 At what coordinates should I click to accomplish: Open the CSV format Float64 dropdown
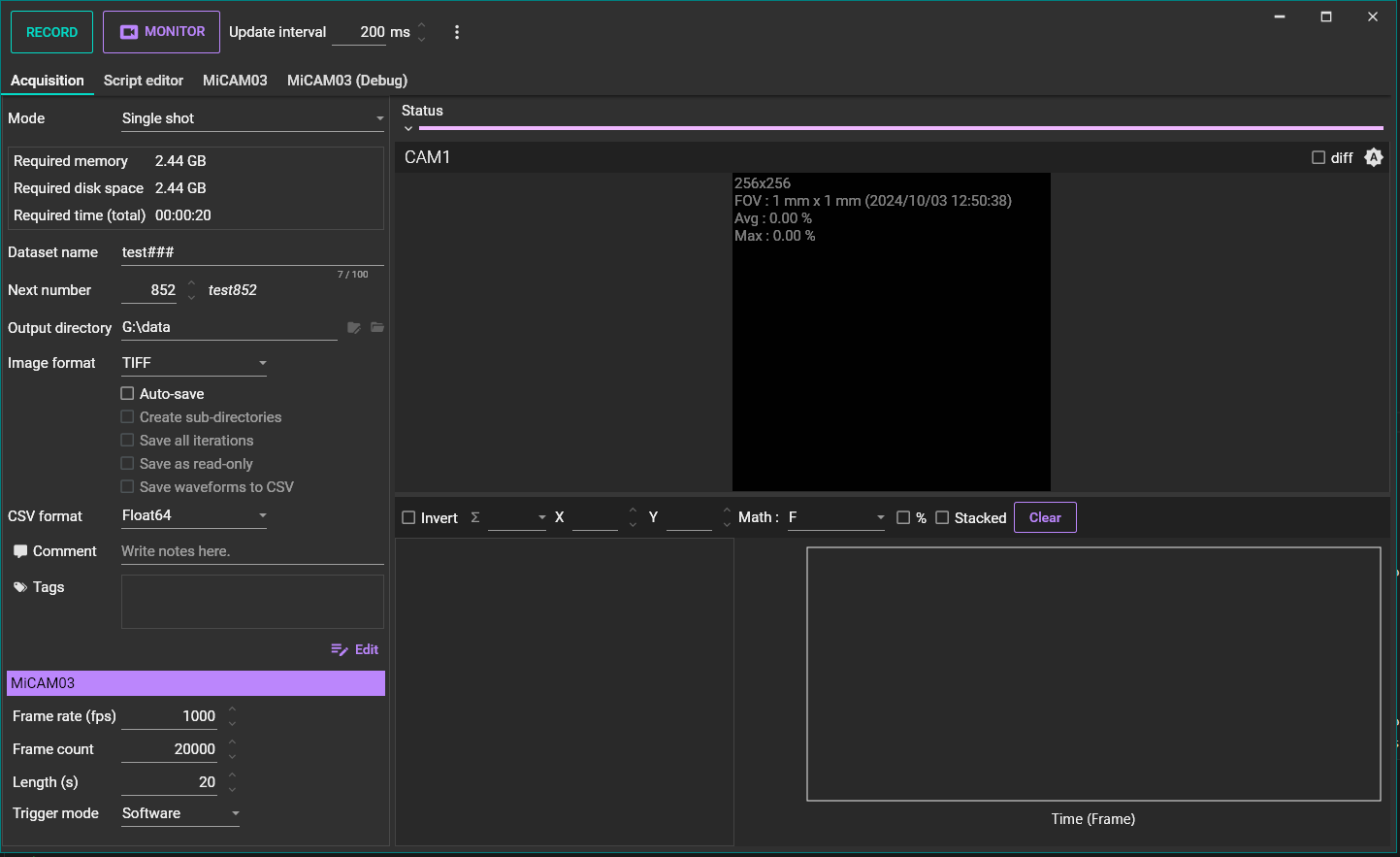coord(194,515)
